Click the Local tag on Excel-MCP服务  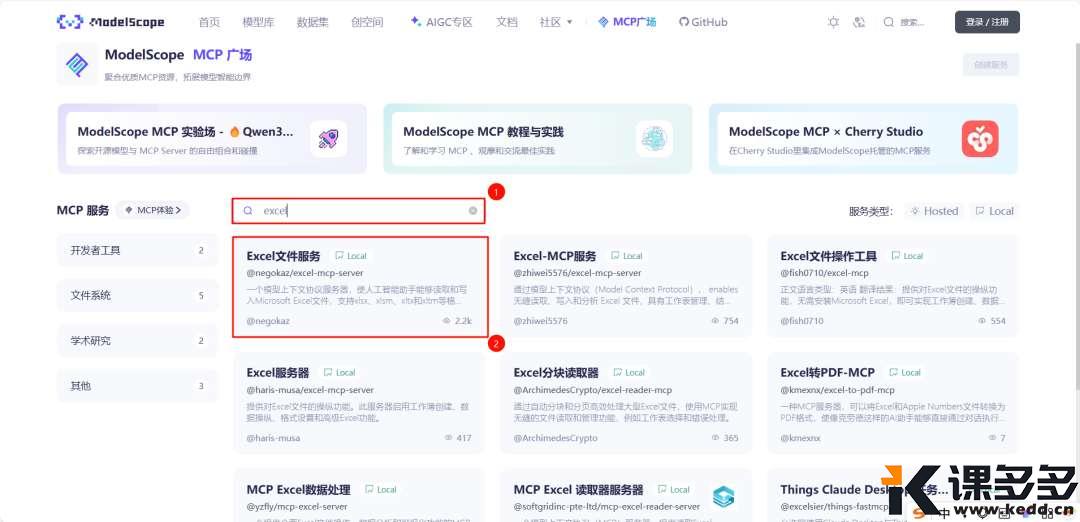tap(627, 255)
